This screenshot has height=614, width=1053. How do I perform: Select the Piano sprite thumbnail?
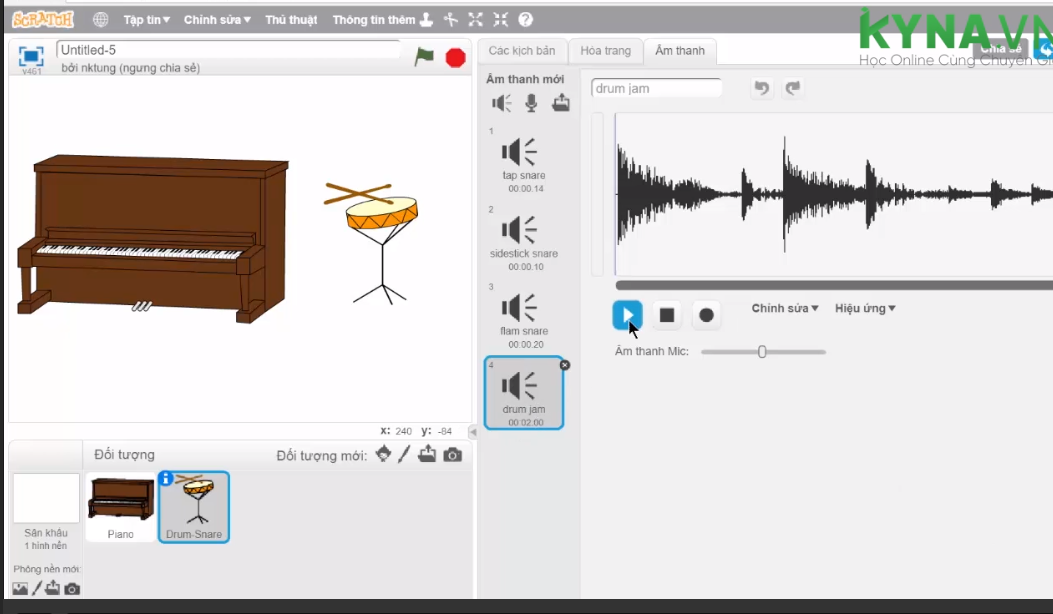coord(121,506)
